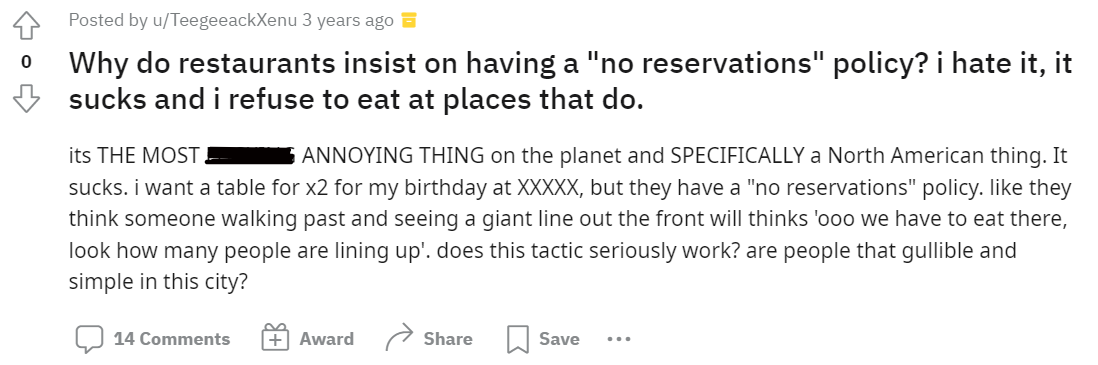Click the "3 years ago" timestamp
The height and width of the screenshot is (365, 1098).
[348, 20]
